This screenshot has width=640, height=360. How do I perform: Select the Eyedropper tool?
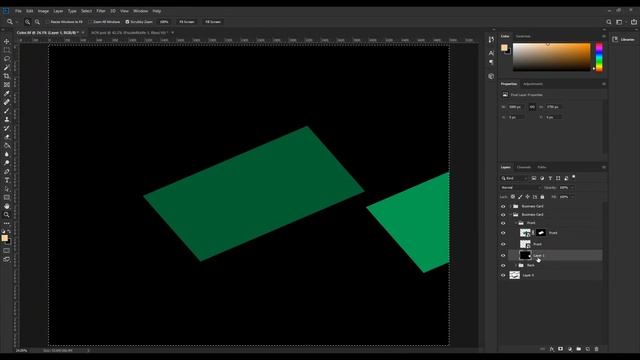coord(7,93)
